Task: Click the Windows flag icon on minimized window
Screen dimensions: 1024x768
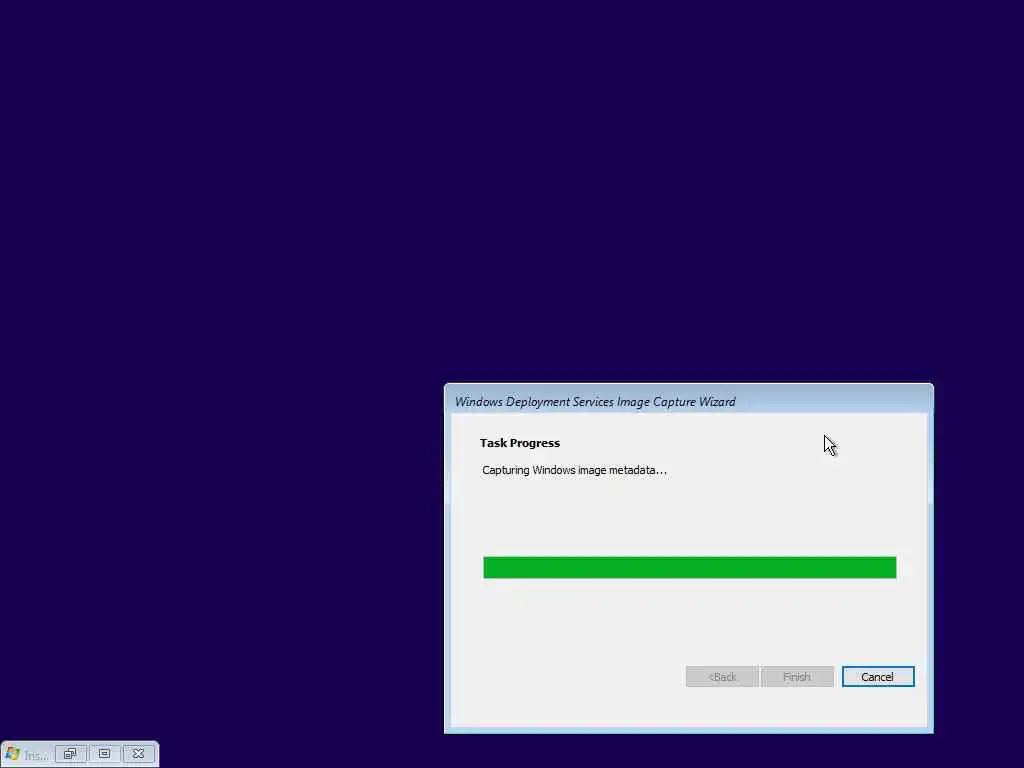Action: coord(12,754)
